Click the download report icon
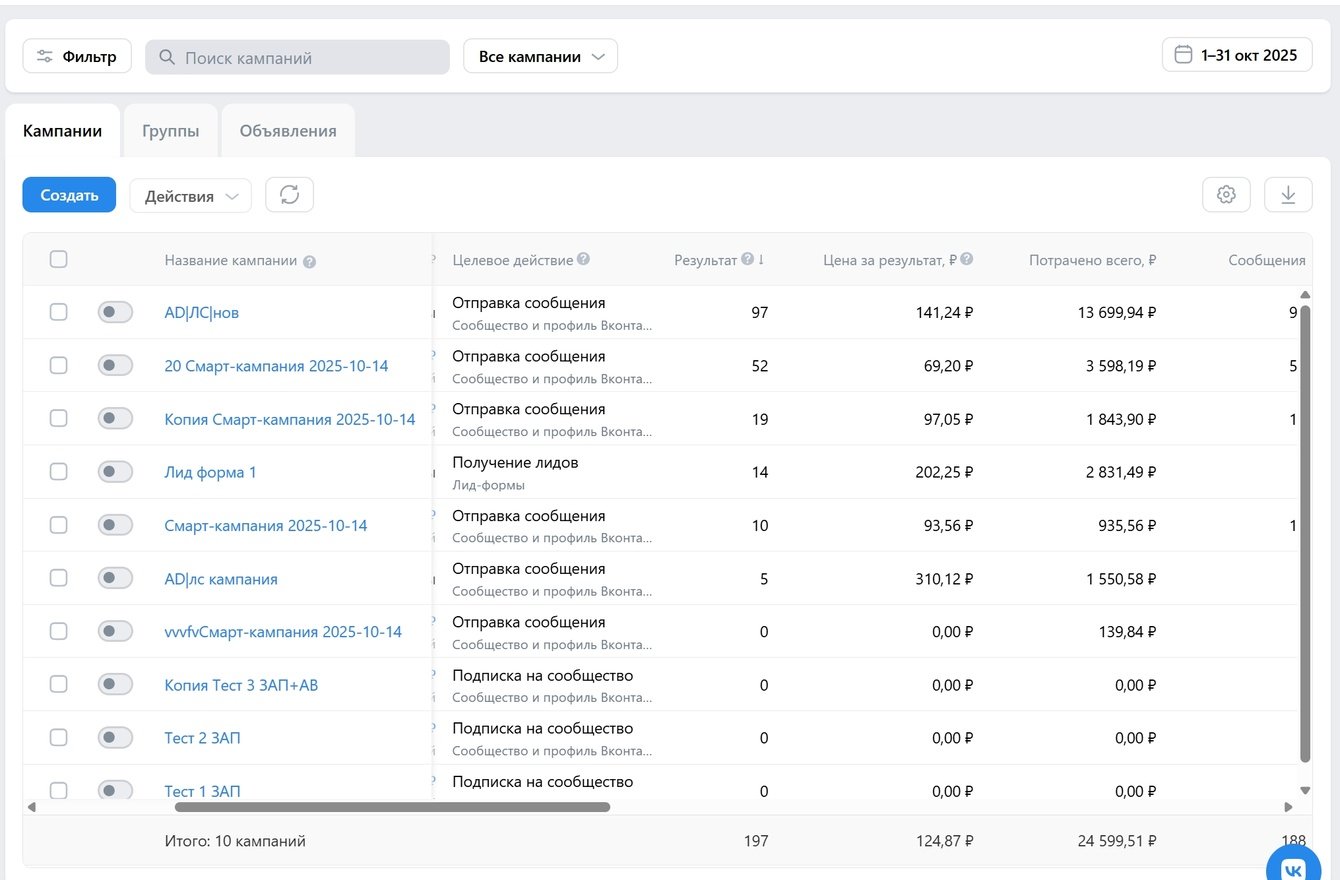 coord(1288,195)
